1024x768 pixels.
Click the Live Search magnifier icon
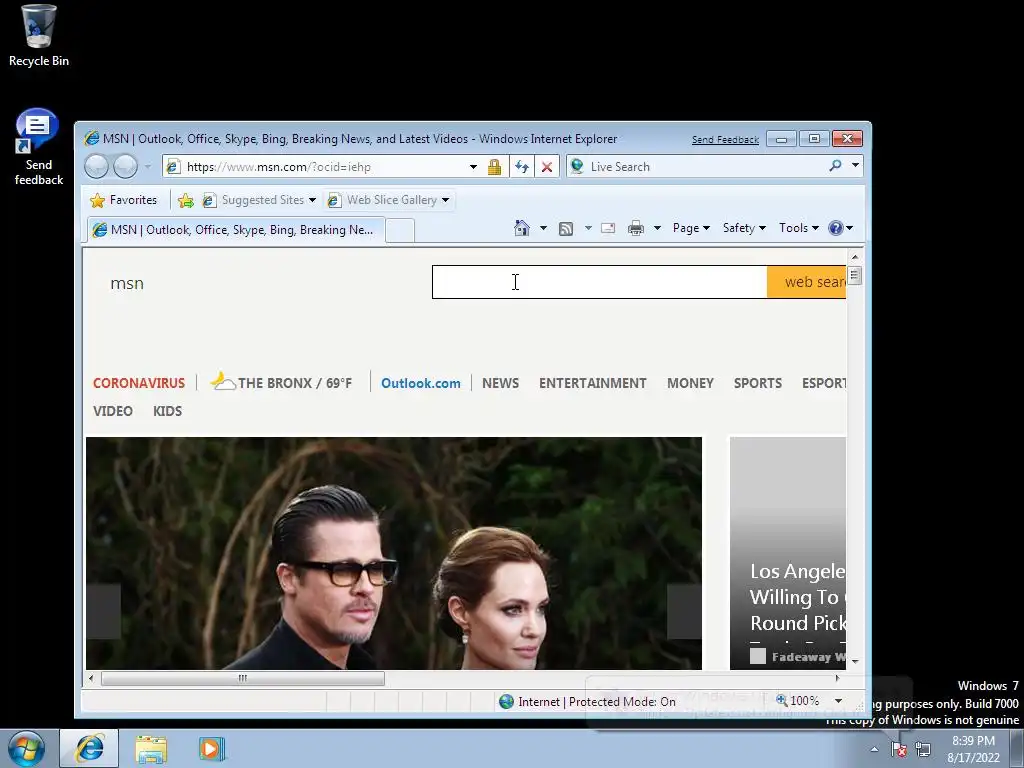(x=835, y=166)
